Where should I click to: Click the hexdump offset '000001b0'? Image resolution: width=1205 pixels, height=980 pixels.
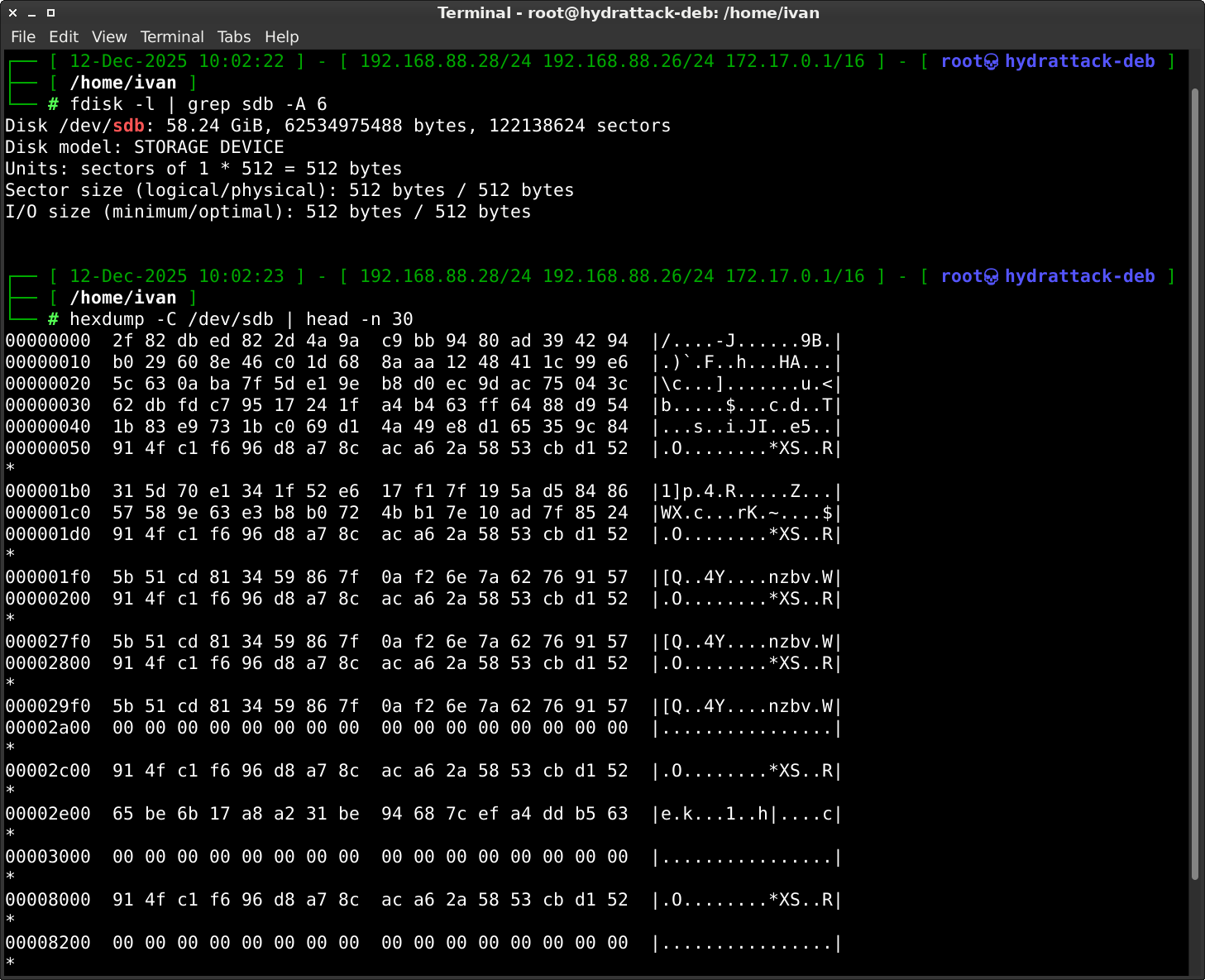(x=48, y=491)
